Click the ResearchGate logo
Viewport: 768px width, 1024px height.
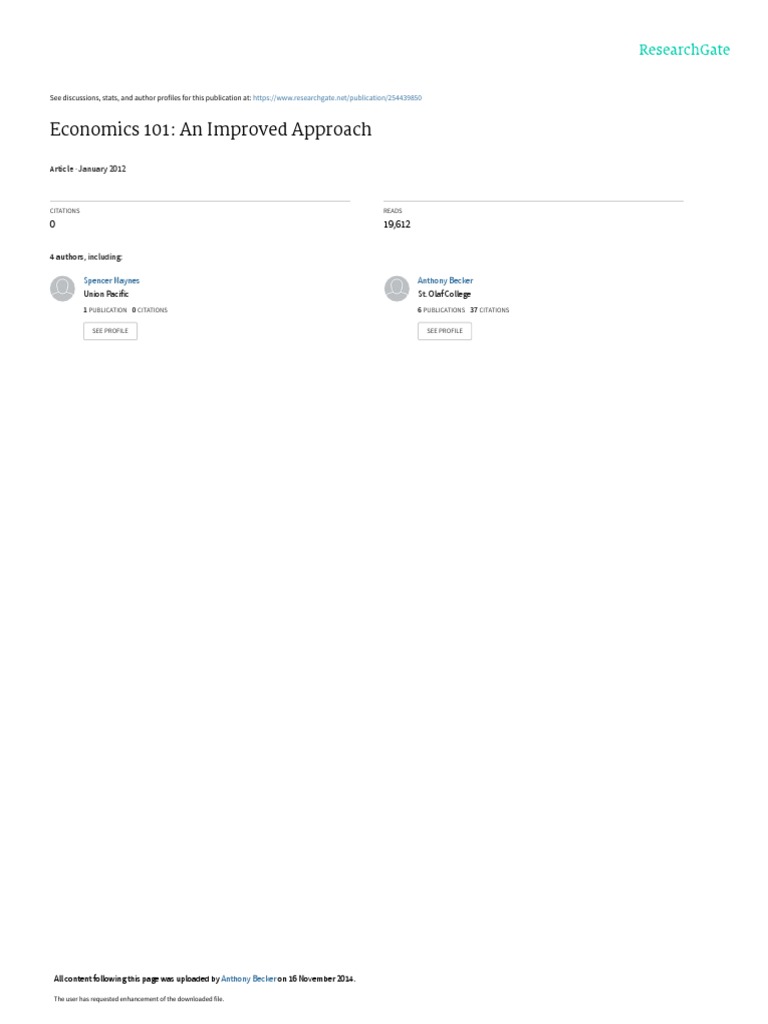(684, 50)
